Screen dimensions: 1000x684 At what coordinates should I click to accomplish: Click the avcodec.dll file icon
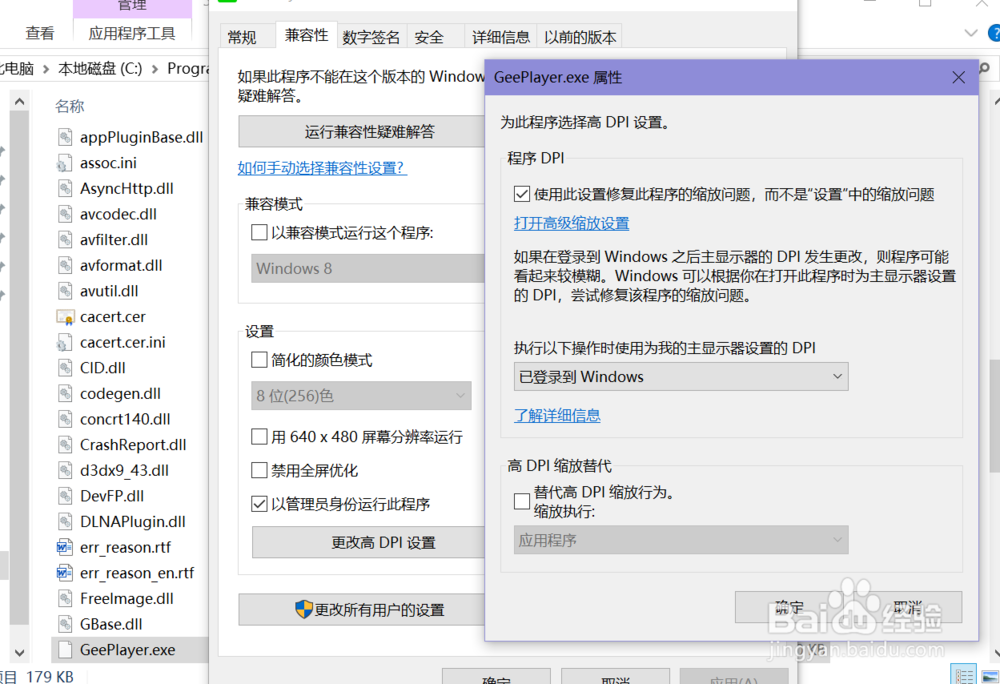point(65,214)
